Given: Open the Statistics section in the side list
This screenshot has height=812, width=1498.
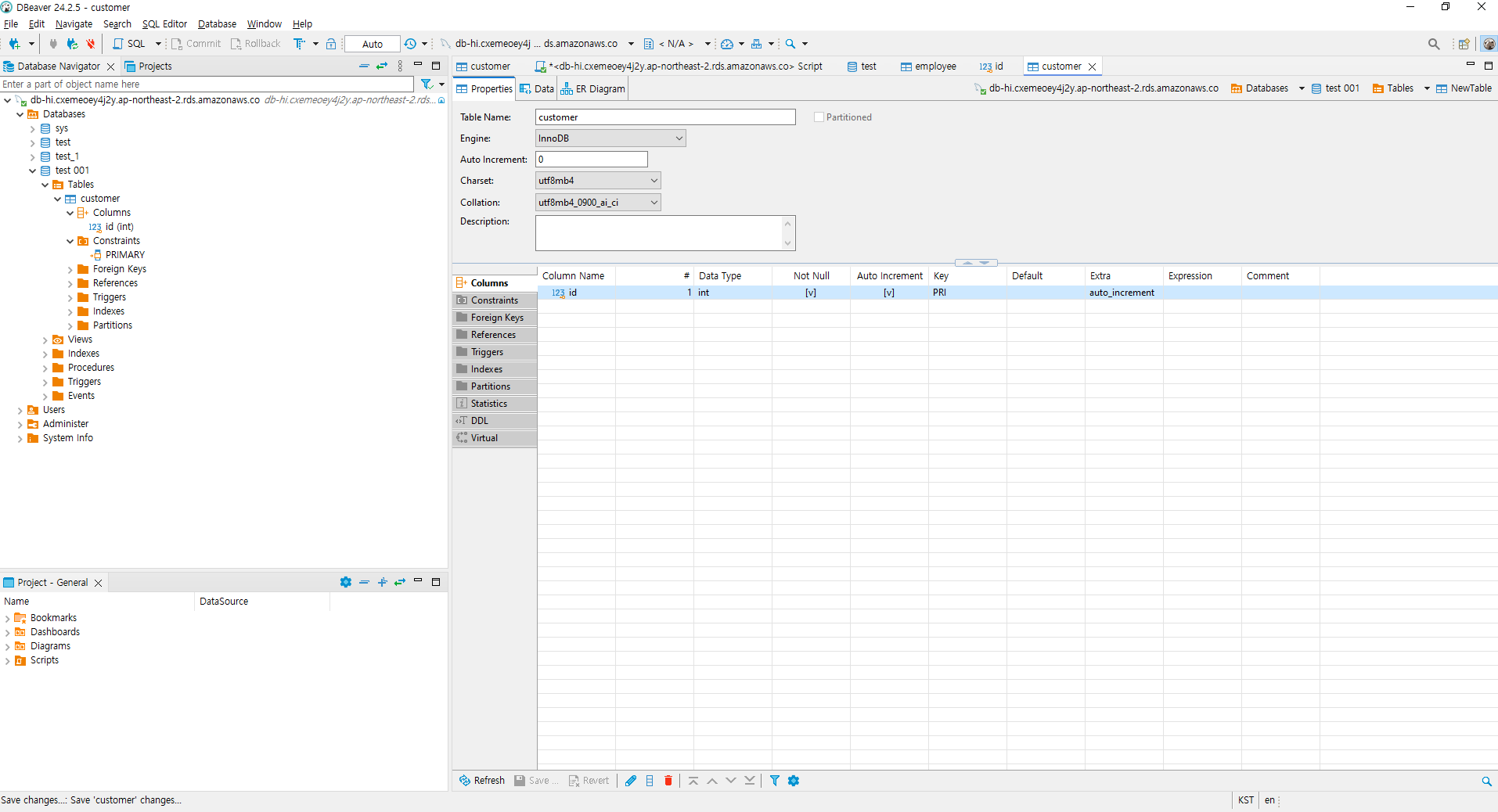Looking at the screenshot, I should (x=495, y=404).
